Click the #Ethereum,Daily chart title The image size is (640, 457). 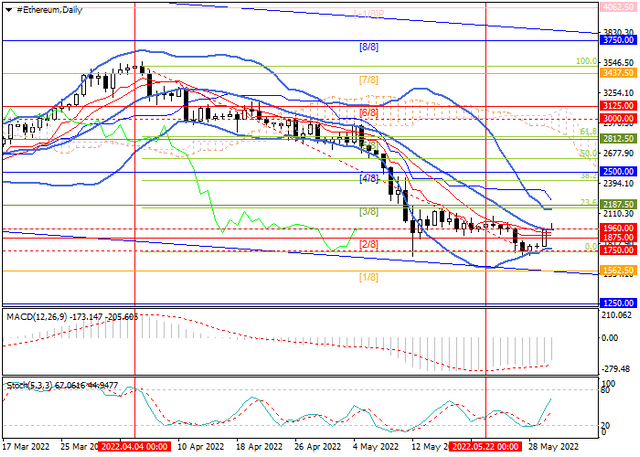tap(49, 10)
